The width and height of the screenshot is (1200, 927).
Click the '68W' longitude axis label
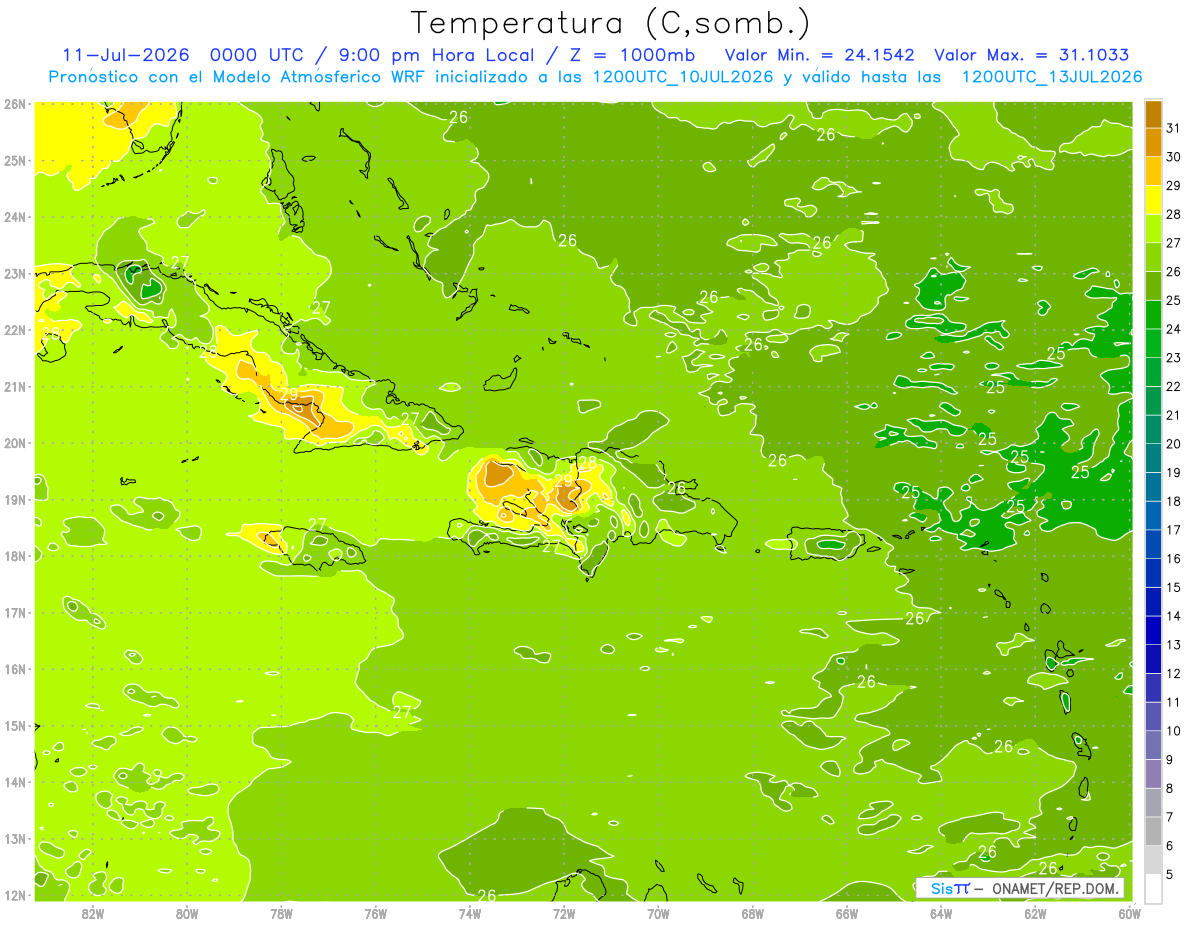[x=753, y=913]
